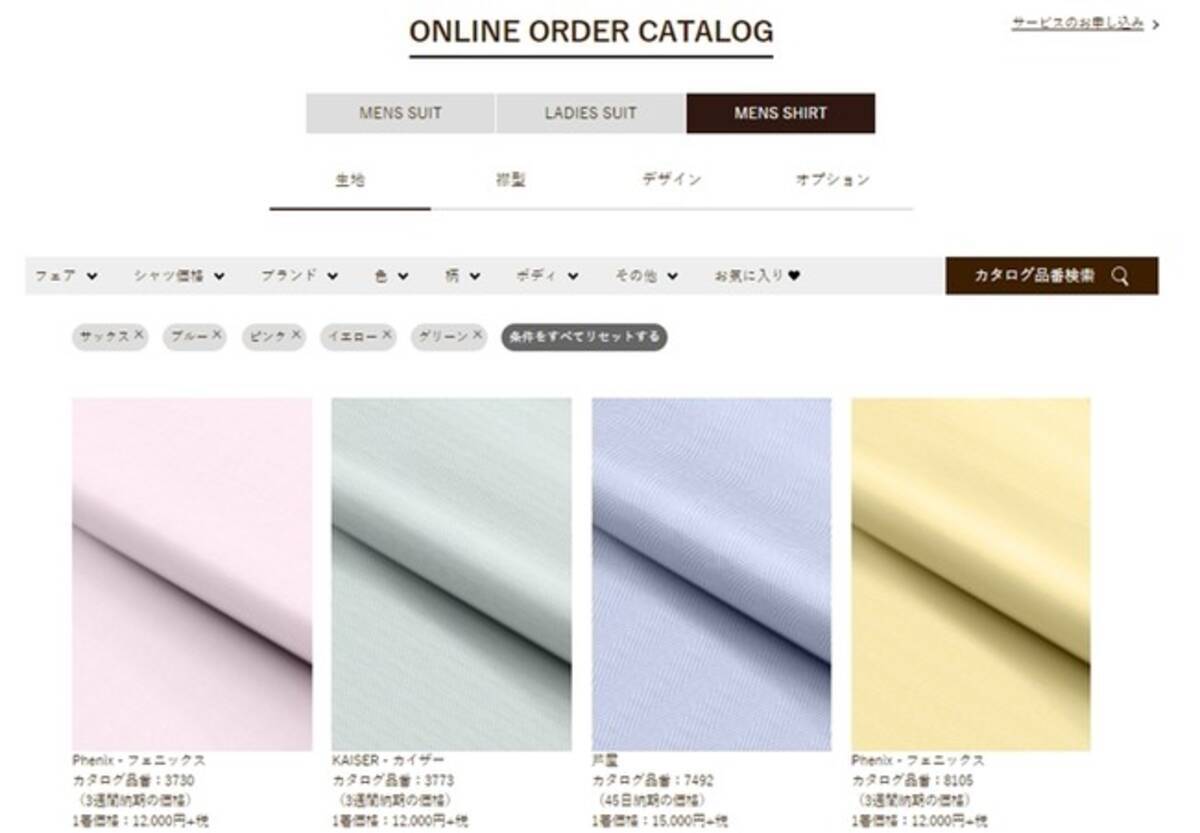Open the お気に入り heart favorites filter

pyautogui.click(x=757, y=276)
